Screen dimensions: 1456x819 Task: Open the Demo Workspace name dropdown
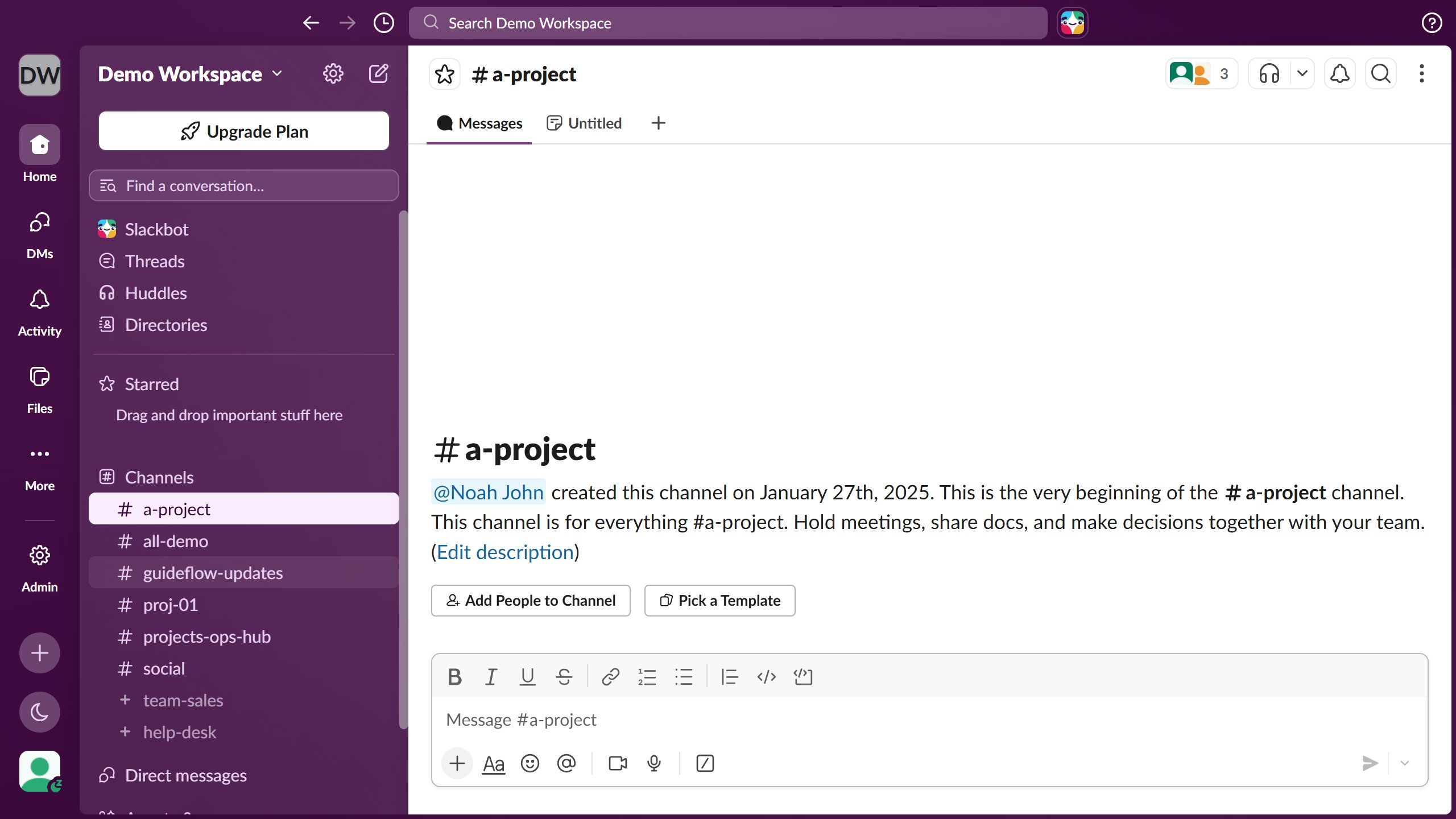click(x=191, y=74)
